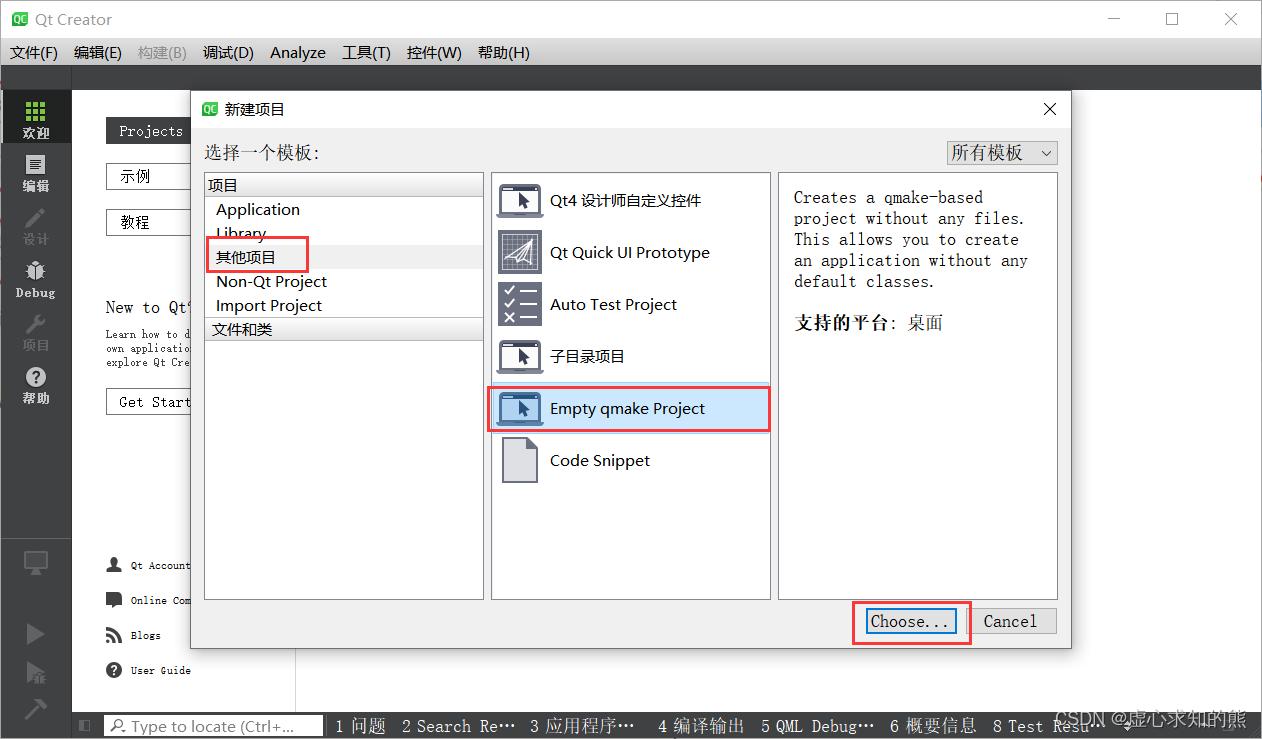The height and width of the screenshot is (739, 1262).
Task: Click the Start Debugging run icon
Action: [35, 672]
